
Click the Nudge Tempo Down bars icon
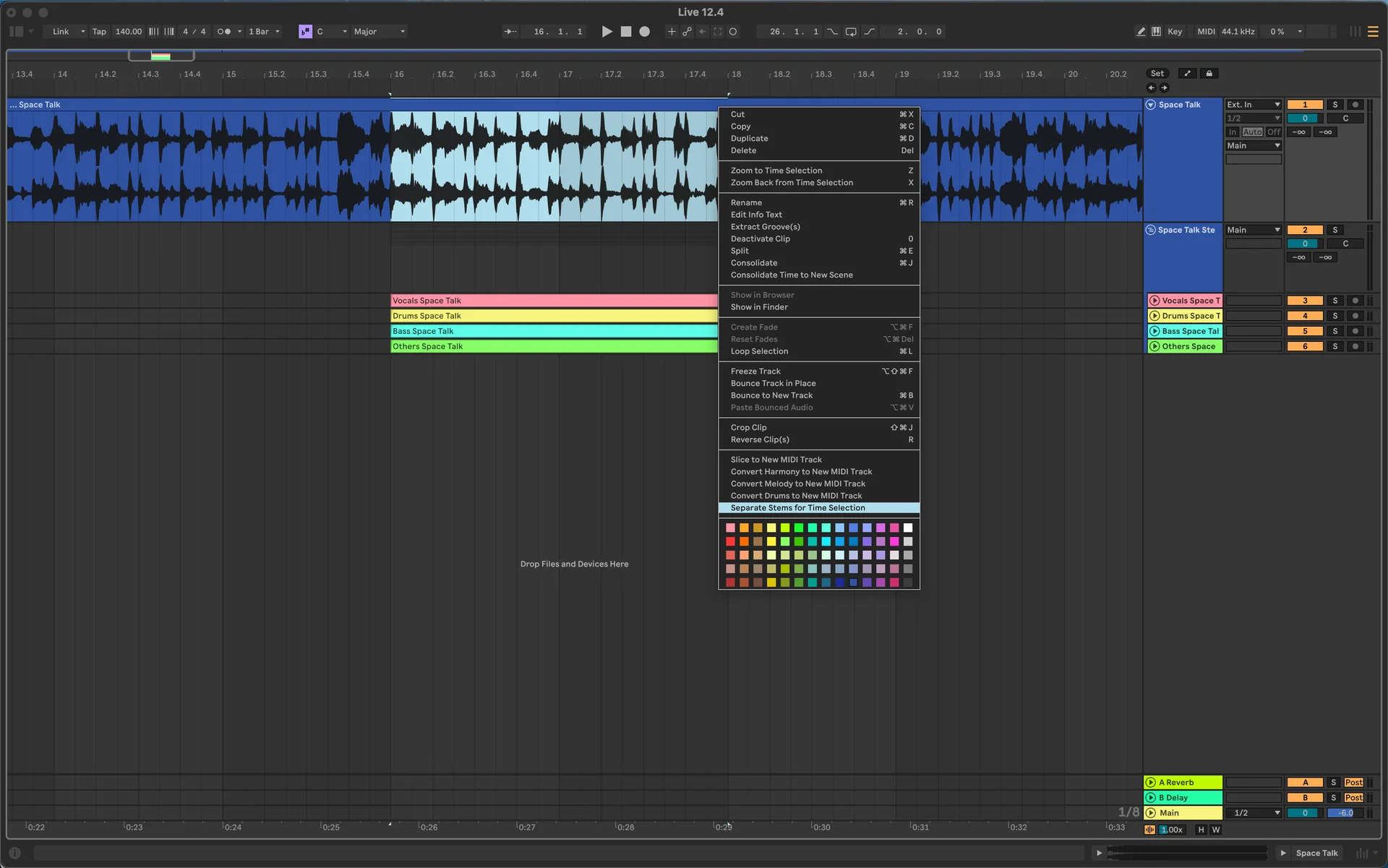[x=153, y=32]
